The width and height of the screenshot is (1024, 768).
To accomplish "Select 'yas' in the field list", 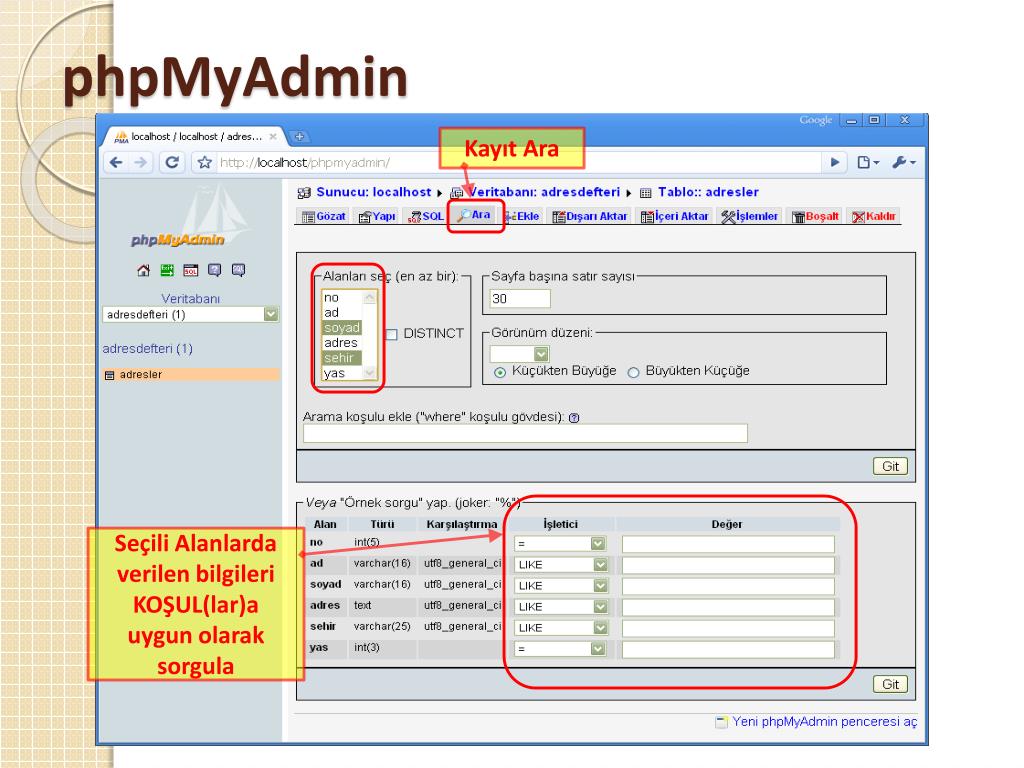I will pos(342,373).
